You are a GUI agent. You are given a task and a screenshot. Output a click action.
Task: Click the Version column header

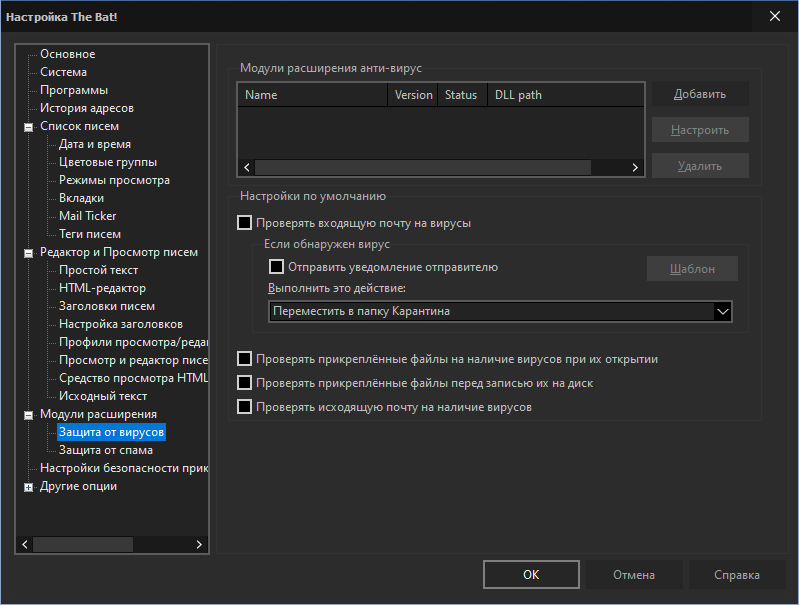point(413,95)
